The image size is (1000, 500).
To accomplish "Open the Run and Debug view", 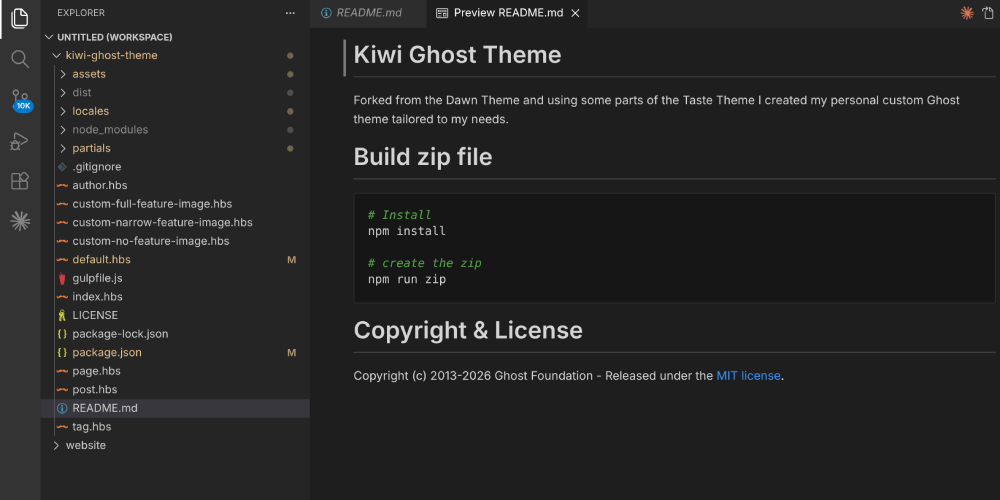I will 20,141.
